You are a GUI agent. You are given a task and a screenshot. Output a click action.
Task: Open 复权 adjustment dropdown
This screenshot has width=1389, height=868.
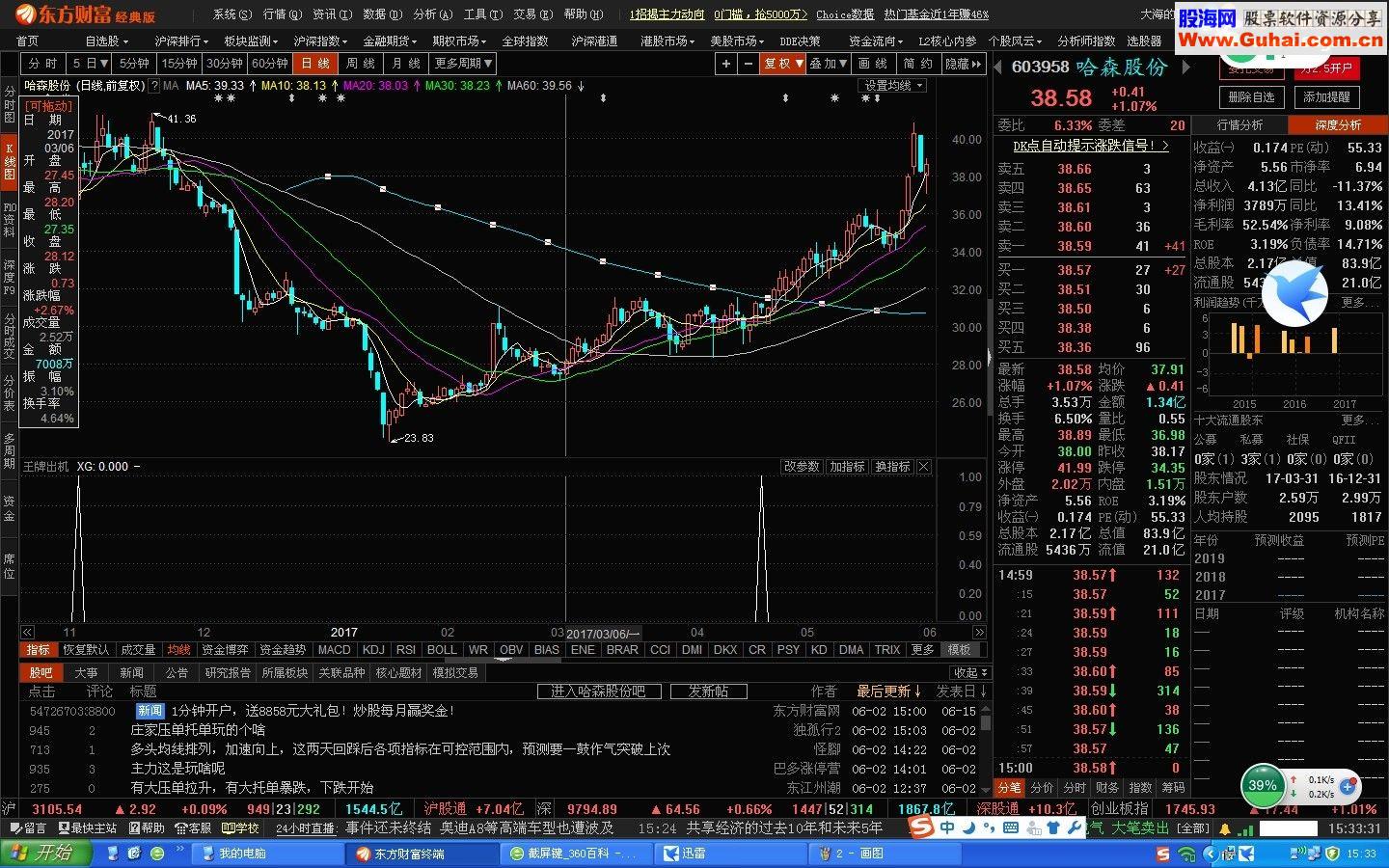[782, 63]
